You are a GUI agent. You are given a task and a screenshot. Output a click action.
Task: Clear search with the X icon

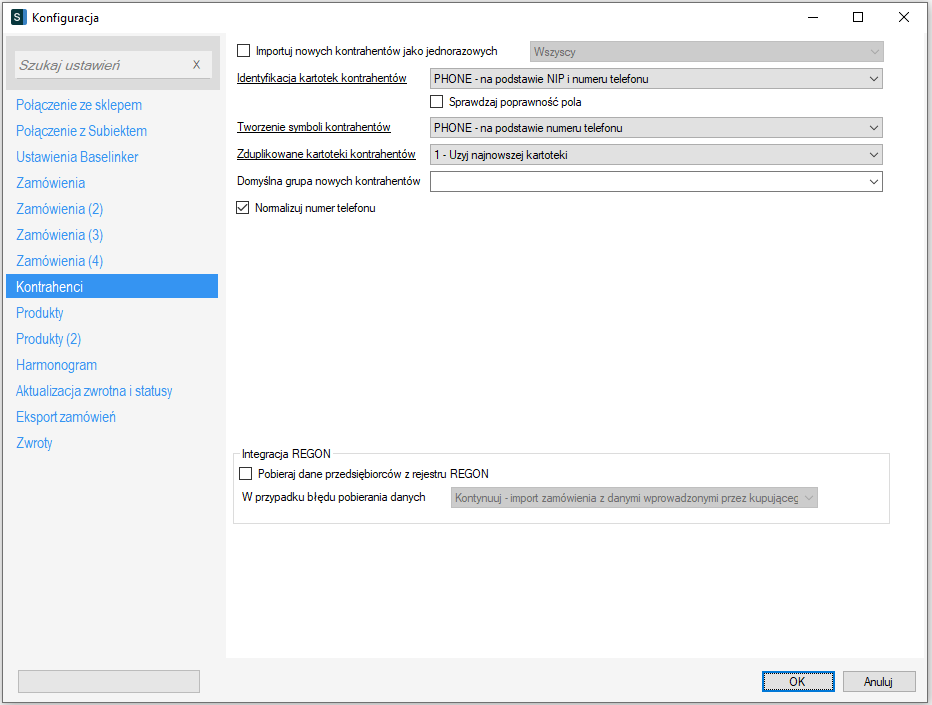pyautogui.click(x=196, y=65)
